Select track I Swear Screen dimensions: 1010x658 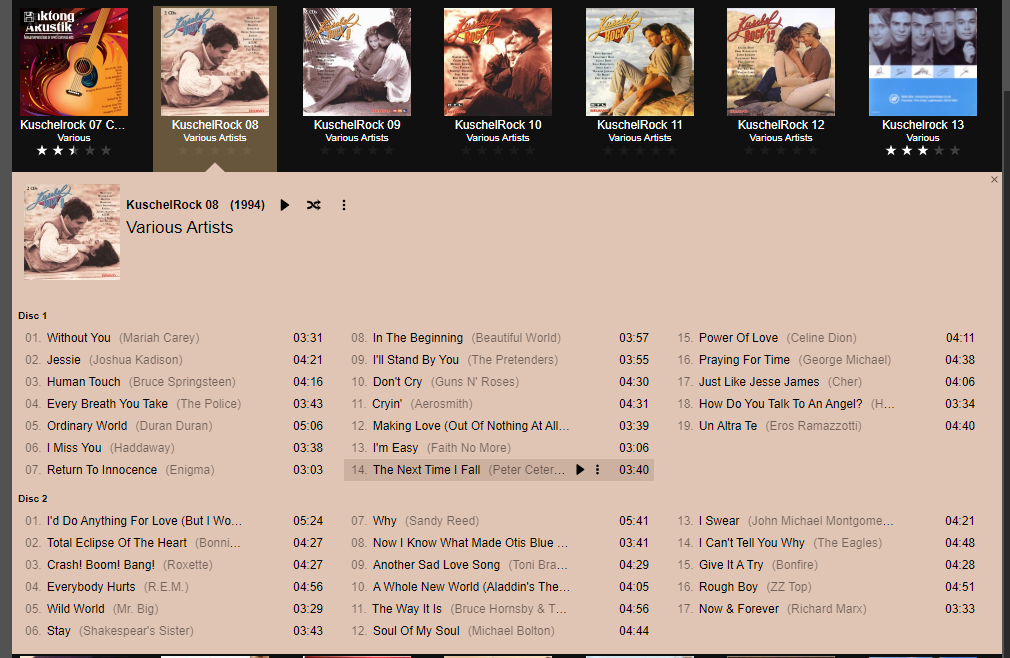pos(825,521)
